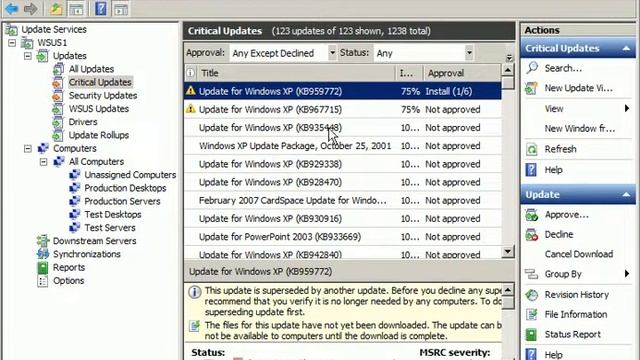Select Update for Windows XP (KB935448) row
Screen dimensions: 640x360
click(342, 128)
